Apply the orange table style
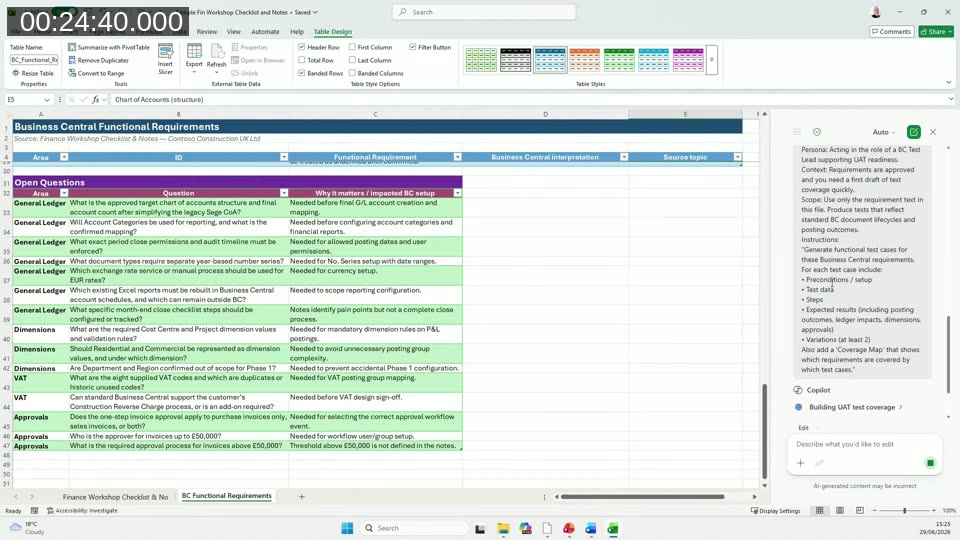Viewport: 960px width, 540px height. [x=585, y=60]
